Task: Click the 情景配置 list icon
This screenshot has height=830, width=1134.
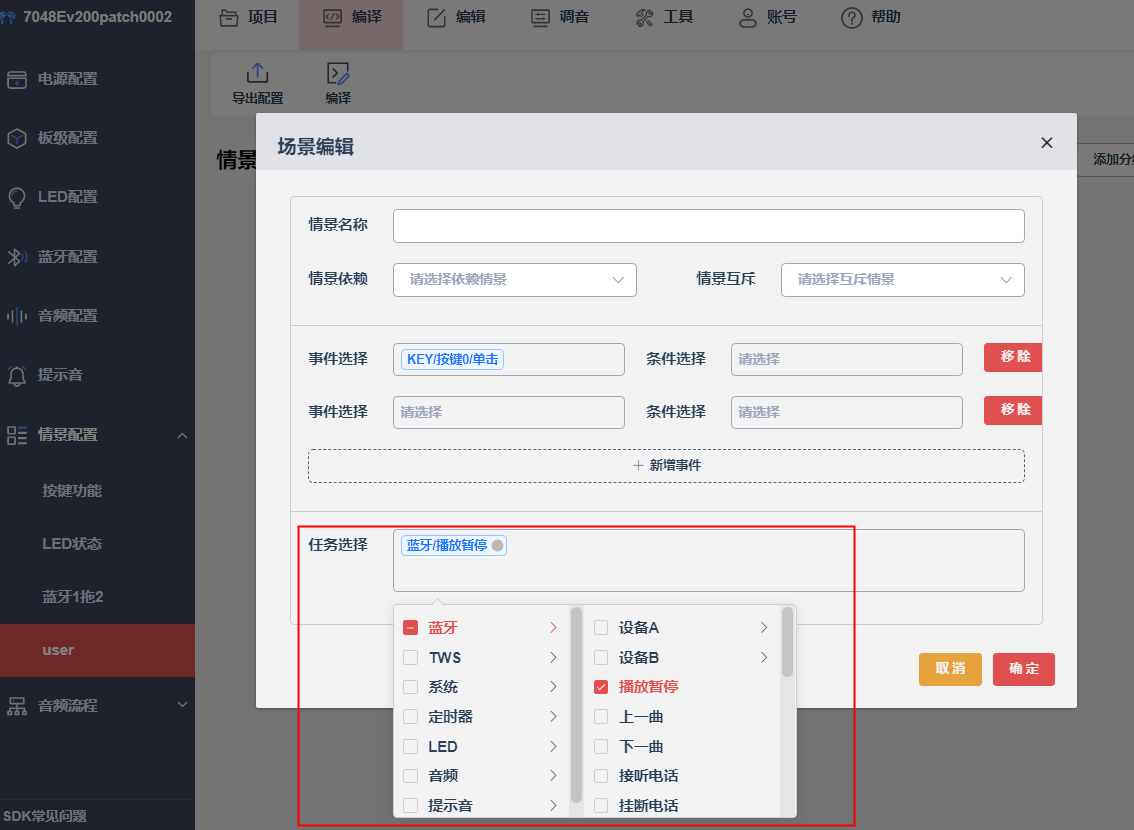Action: [17, 435]
